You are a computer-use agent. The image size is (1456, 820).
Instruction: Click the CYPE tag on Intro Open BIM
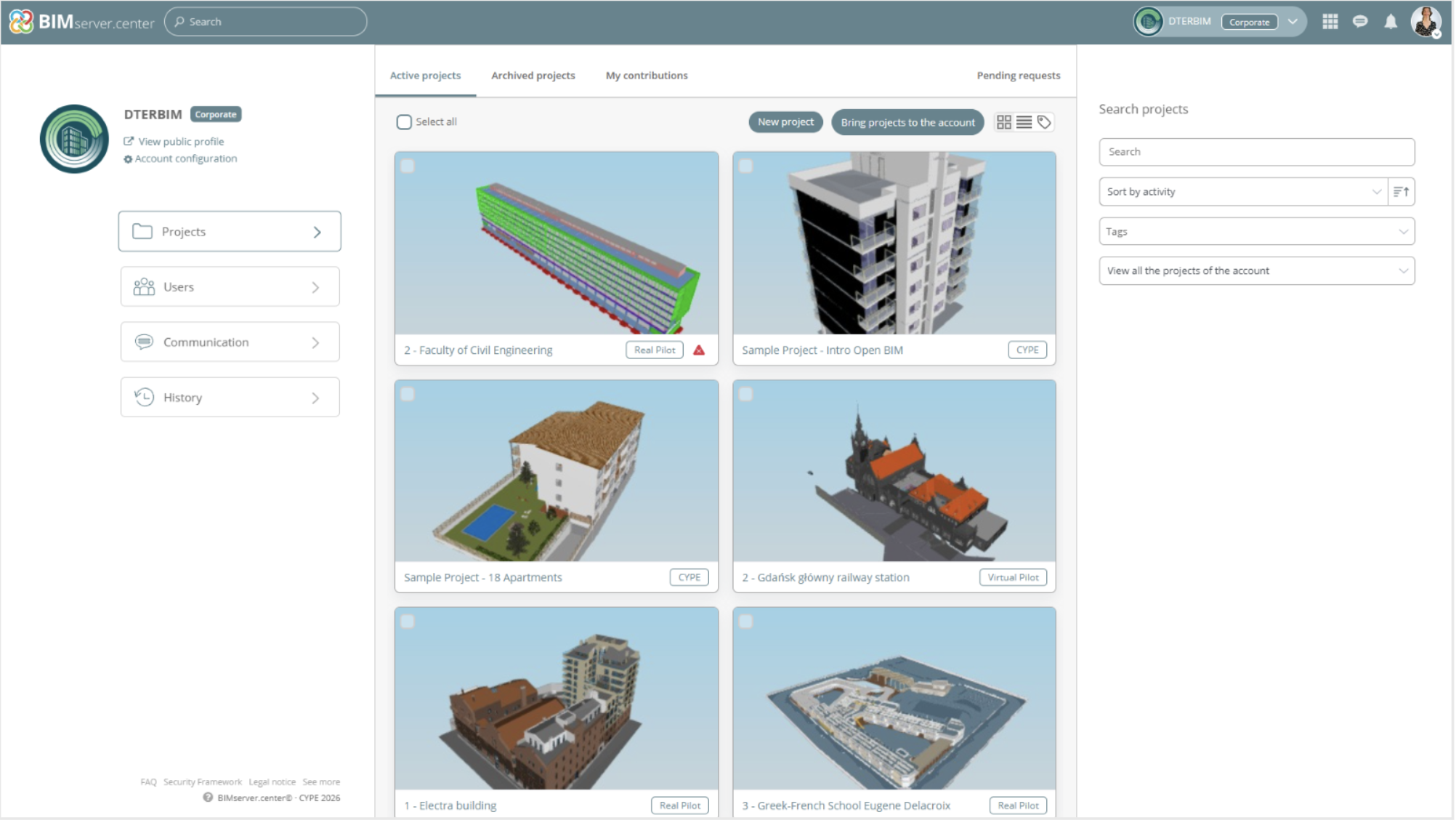[x=1027, y=350]
